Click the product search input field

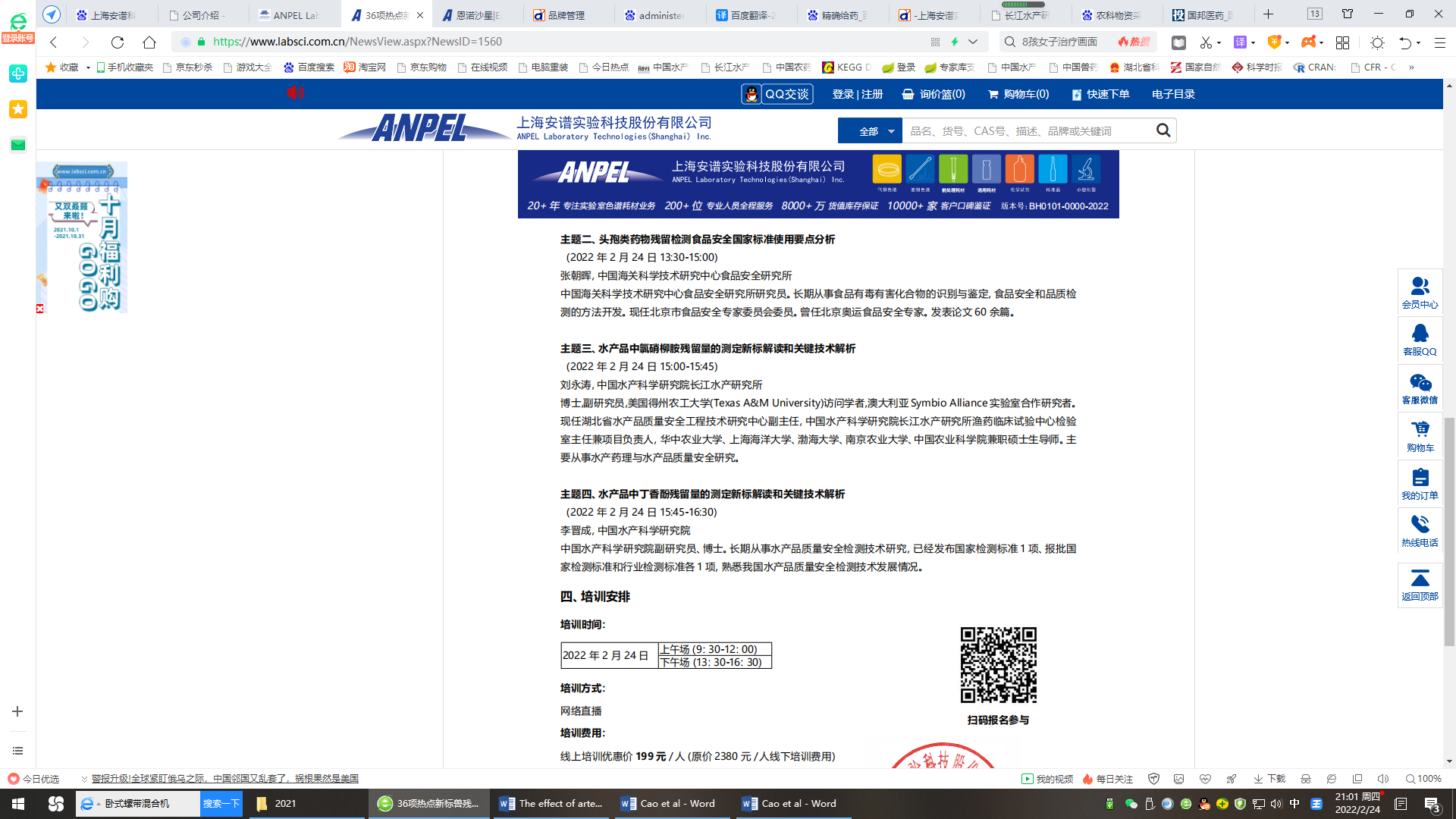[x=1028, y=130]
